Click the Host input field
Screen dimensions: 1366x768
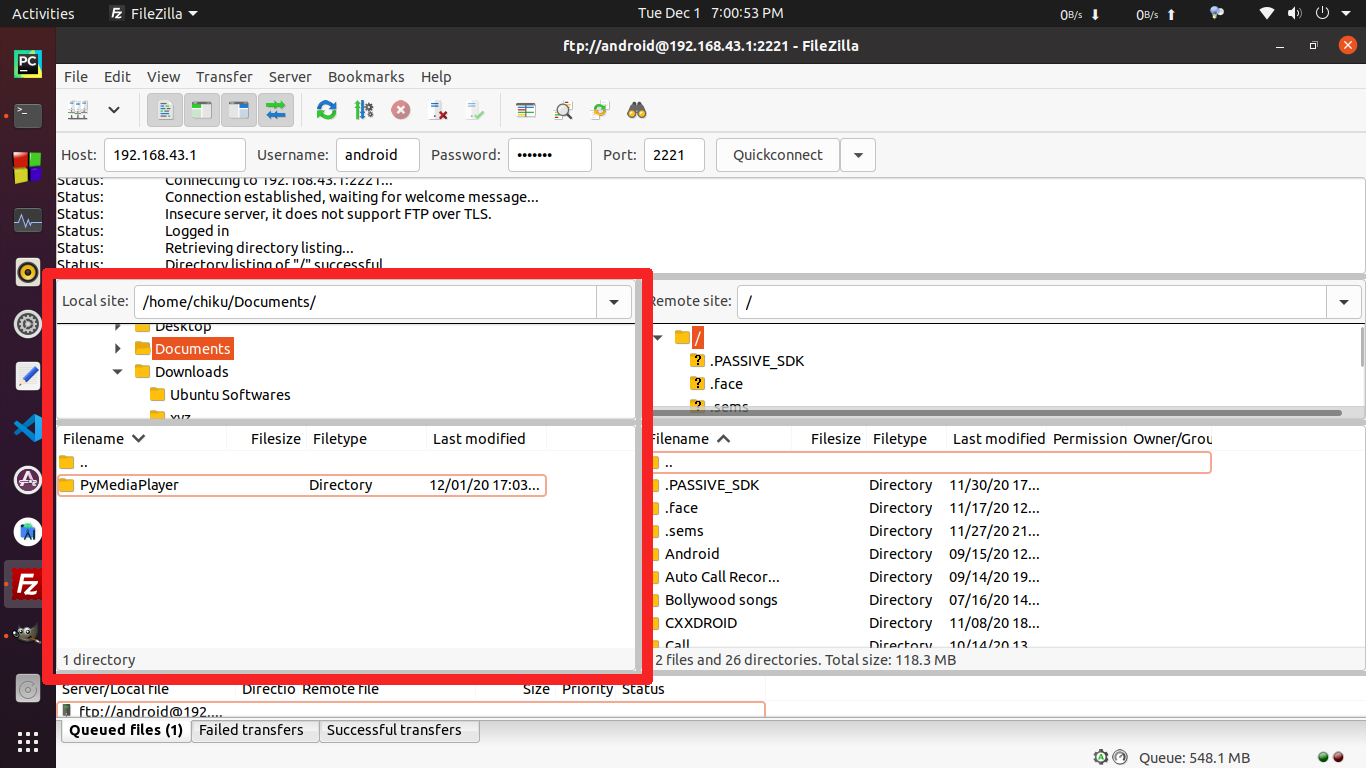tap(175, 155)
